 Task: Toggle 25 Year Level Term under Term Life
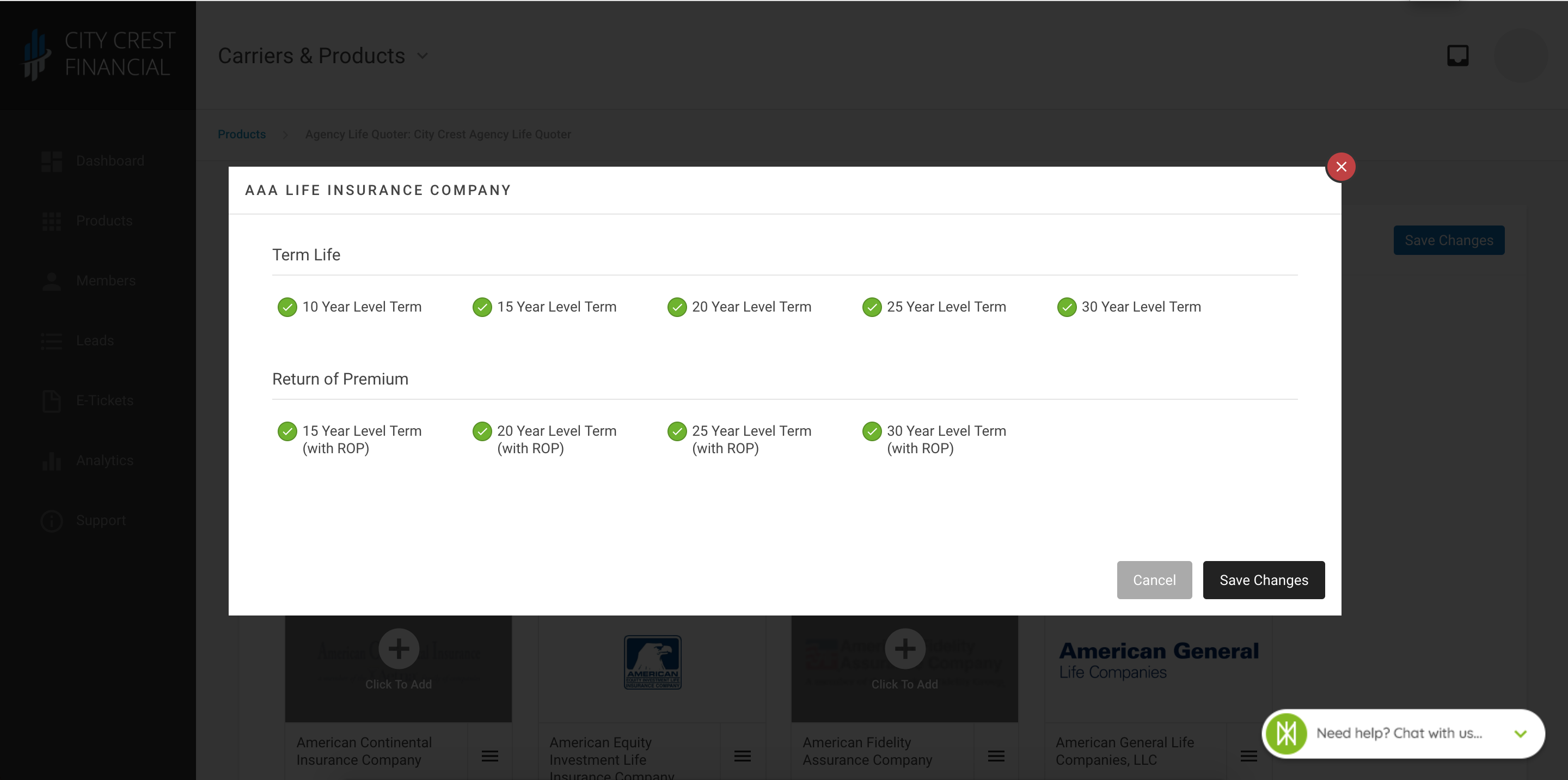click(872, 308)
